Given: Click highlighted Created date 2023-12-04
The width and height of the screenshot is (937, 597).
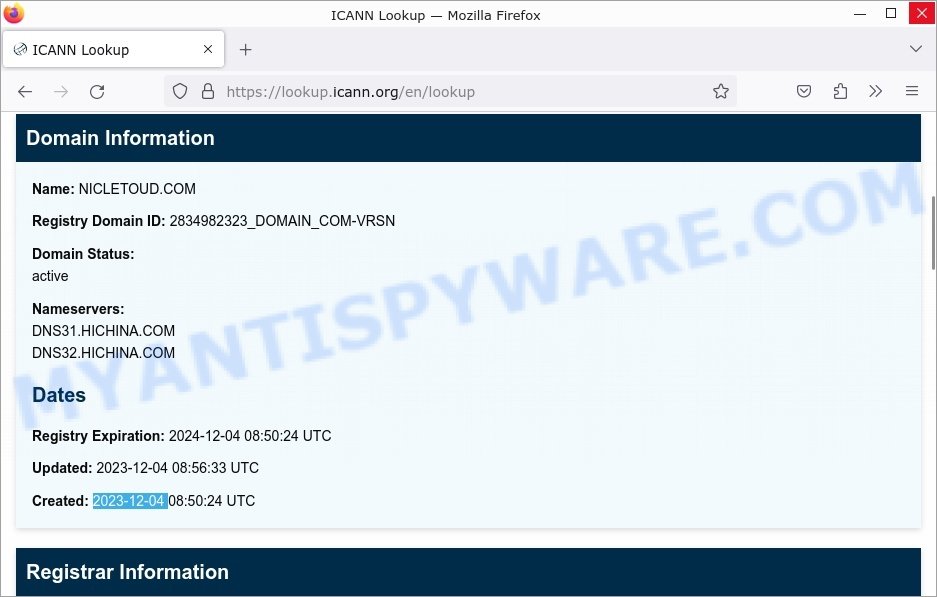Looking at the screenshot, I should 128,501.
